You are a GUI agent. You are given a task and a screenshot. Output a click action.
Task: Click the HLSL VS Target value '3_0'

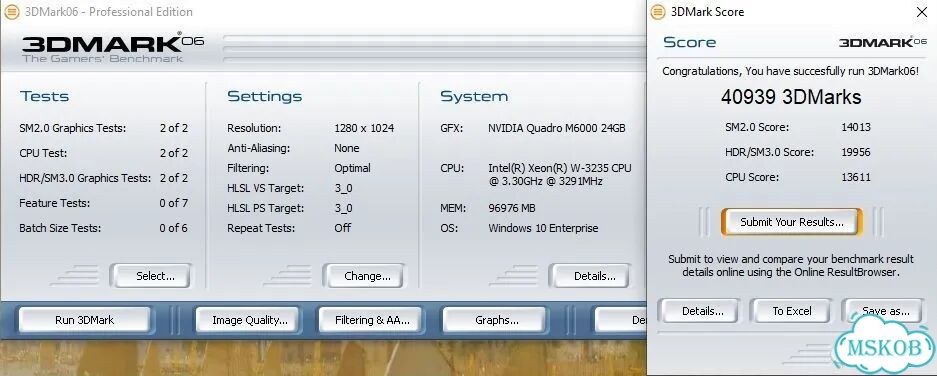click(x=343, y=188)
